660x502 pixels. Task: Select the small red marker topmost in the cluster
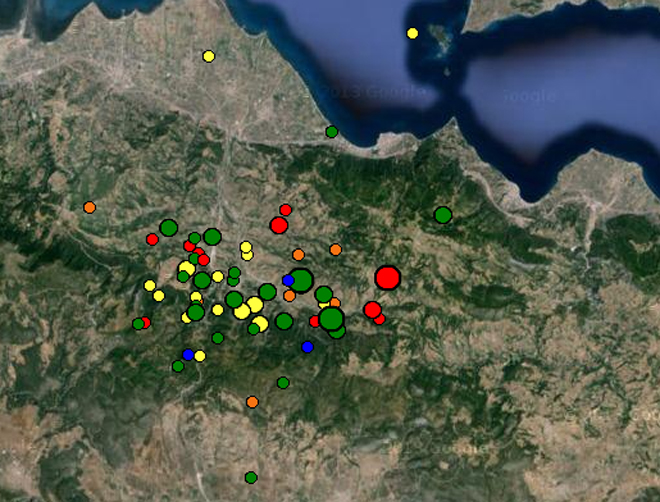[x=285, y=210]
